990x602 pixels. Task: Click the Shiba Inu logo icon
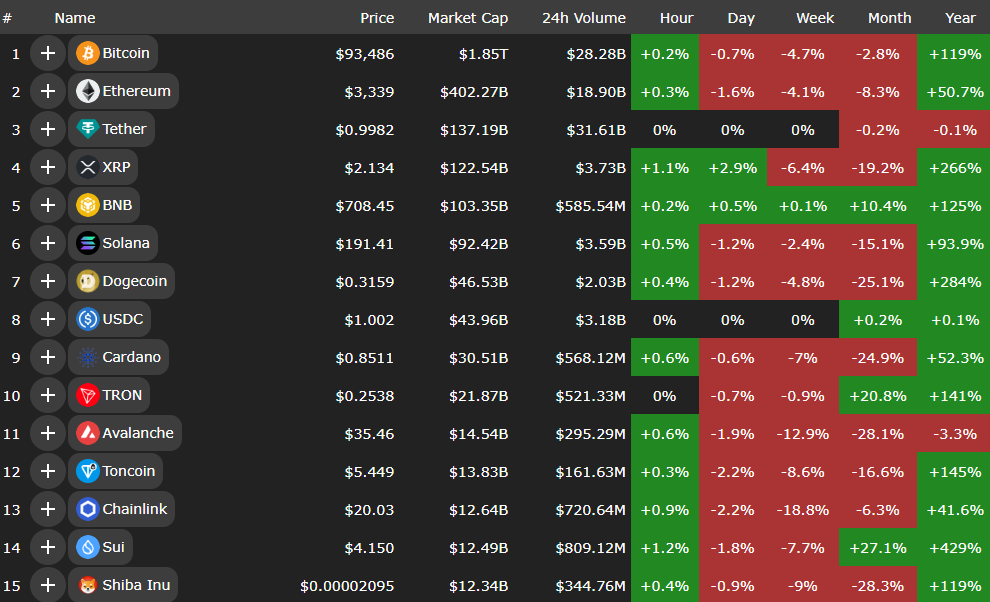87,585
